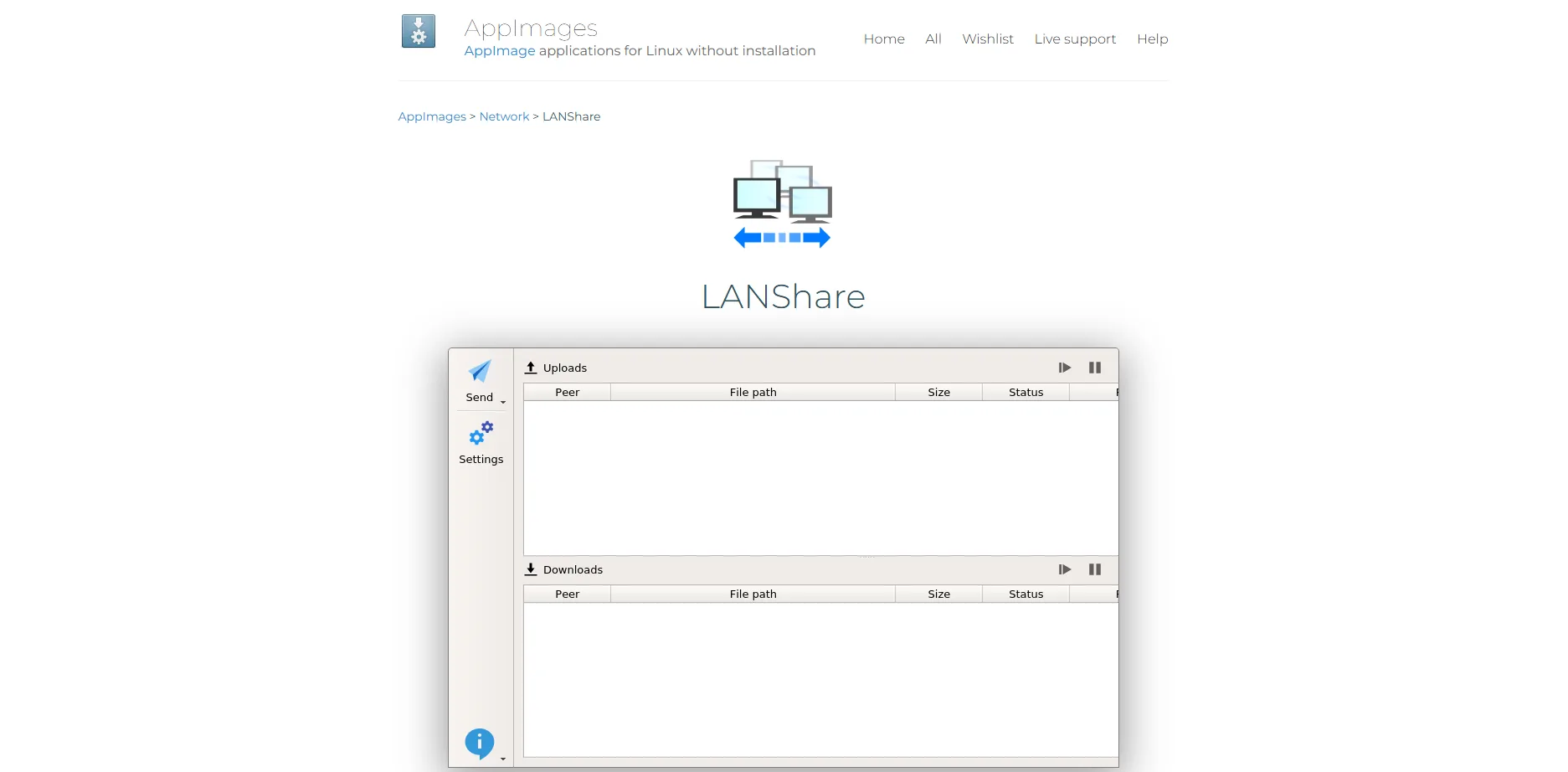Click the Send paper plane icon
The image size is (1568, 772).
[480, 371]
